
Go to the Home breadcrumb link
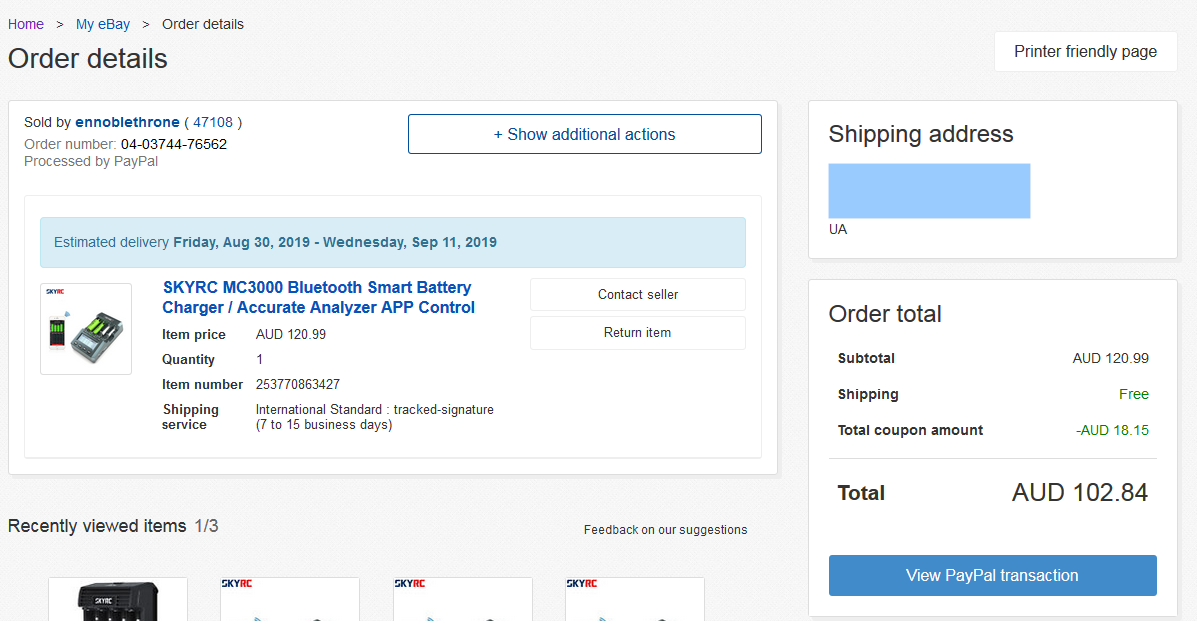point(26,24)
